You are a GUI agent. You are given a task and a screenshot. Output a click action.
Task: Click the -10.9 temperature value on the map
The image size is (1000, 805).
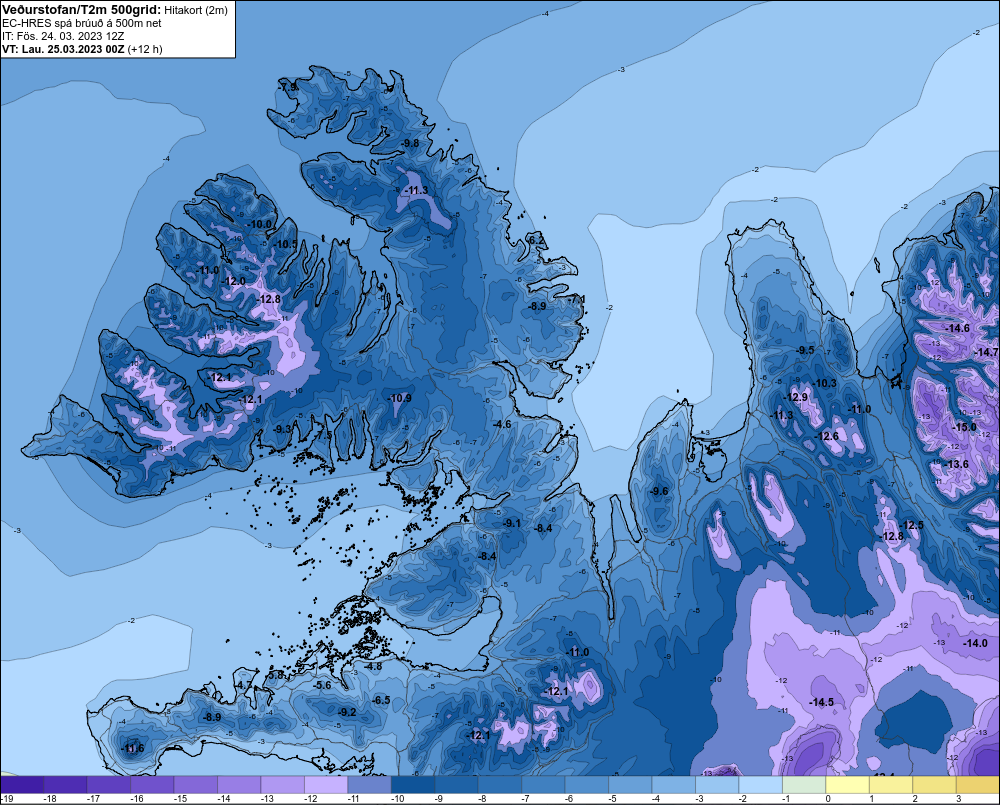[400, 398]
